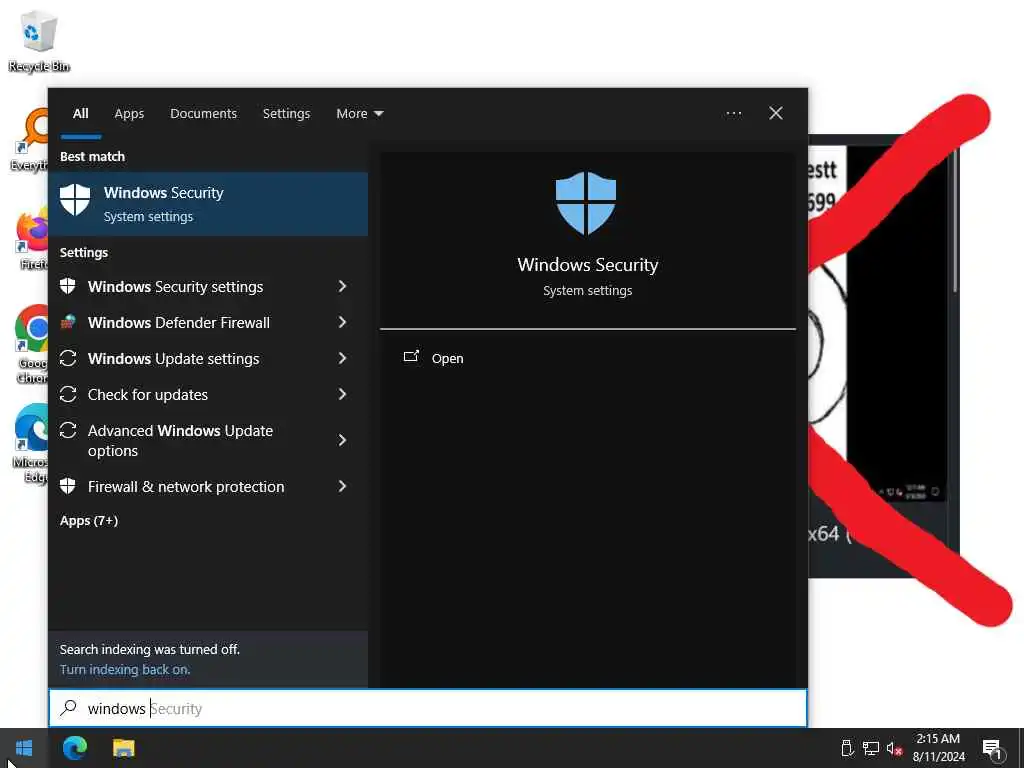Open Recycle Bin desktop icon

[x=39, y=40]
